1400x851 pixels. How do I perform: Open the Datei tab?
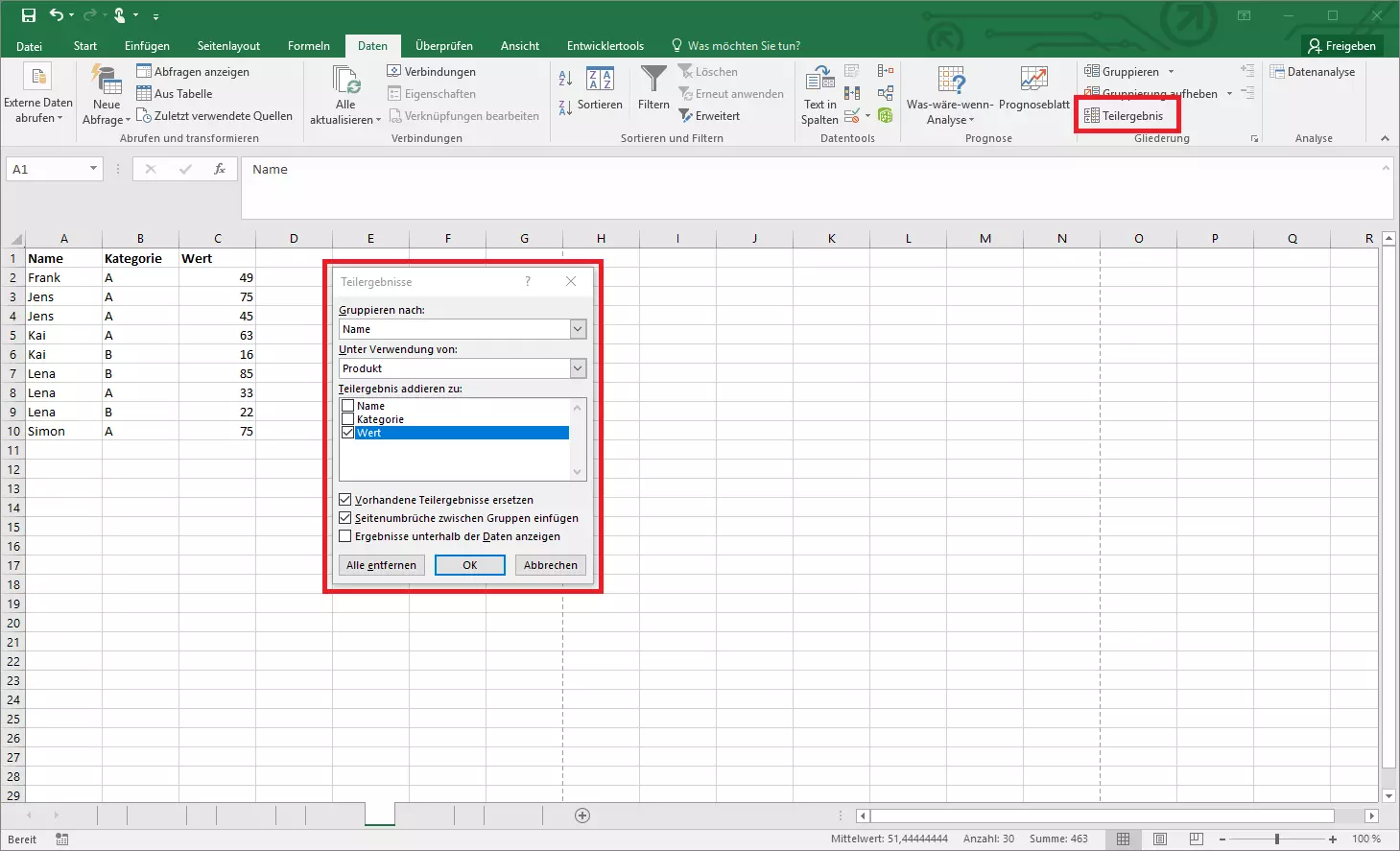tap(29, 45)
